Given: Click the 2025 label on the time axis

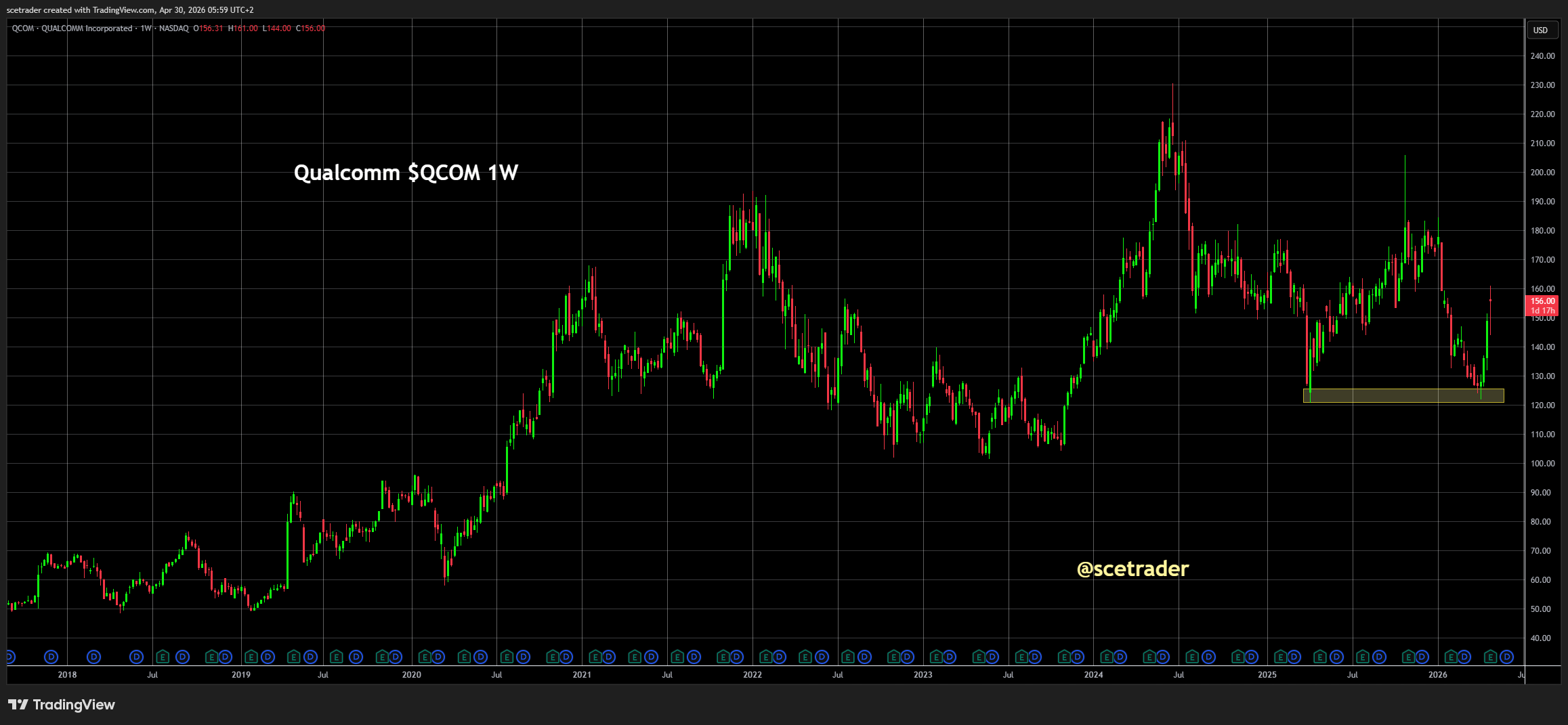Looking at the screenshot, I should pyautogui.click(x=1267, y=675).
